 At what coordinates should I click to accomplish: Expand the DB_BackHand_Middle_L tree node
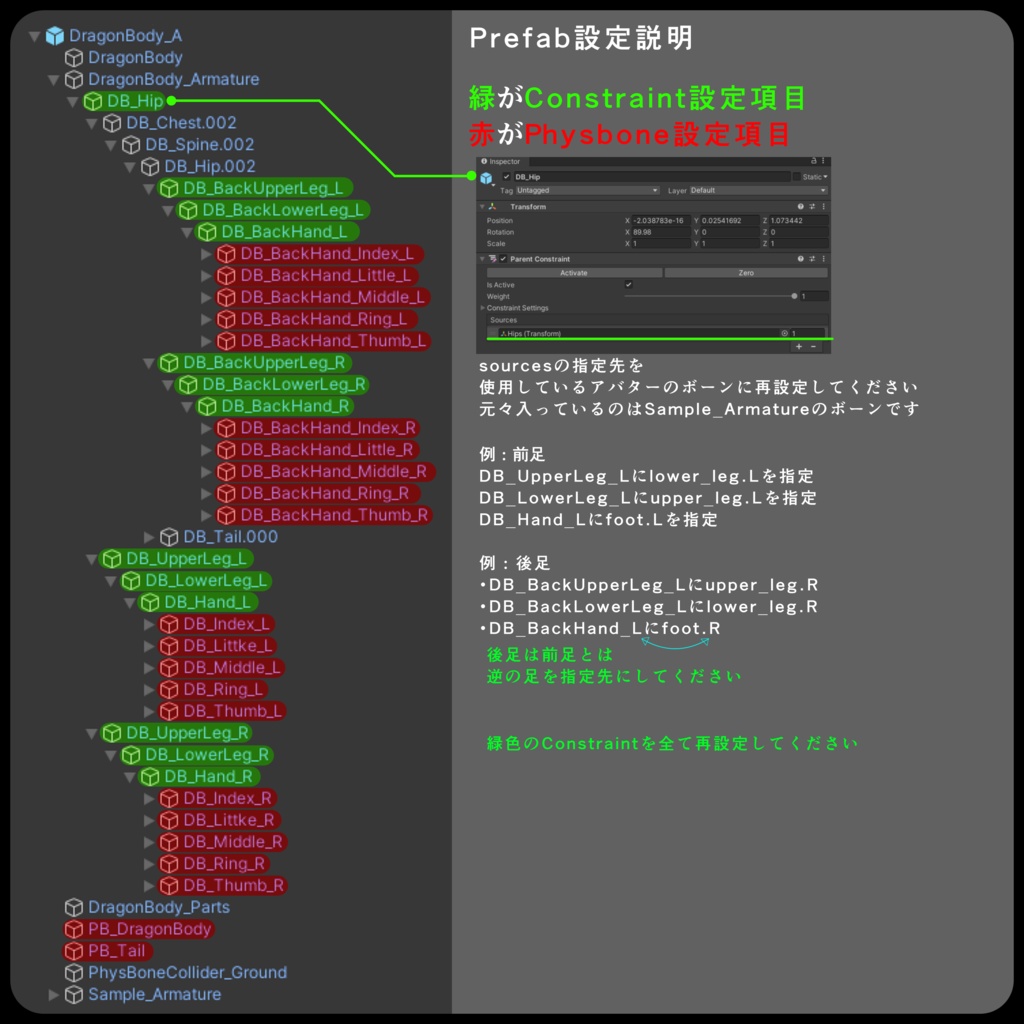click(x=206, y=297)
